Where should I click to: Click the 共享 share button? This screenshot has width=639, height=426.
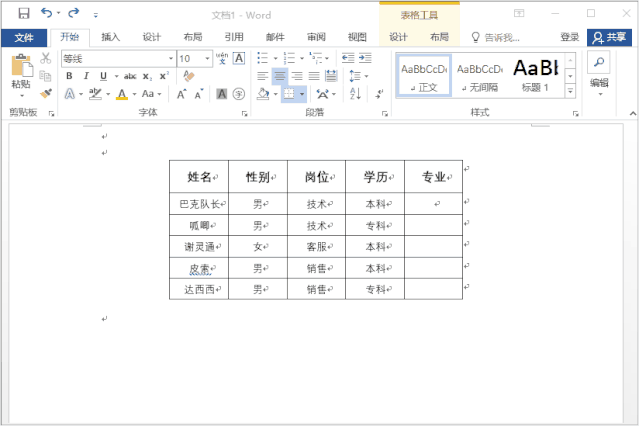tap(610, 37)
